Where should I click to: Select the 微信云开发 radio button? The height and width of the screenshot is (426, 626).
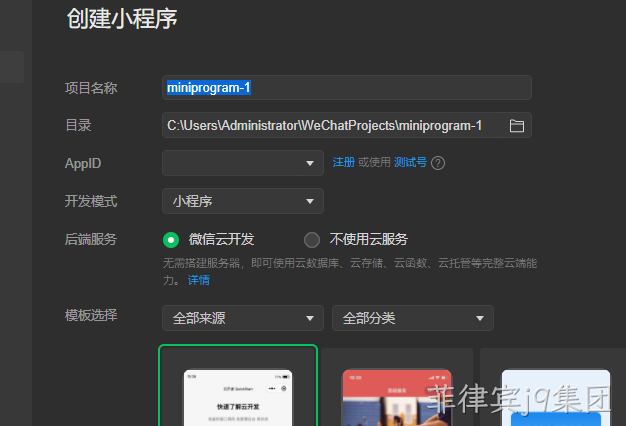point(171,240)
